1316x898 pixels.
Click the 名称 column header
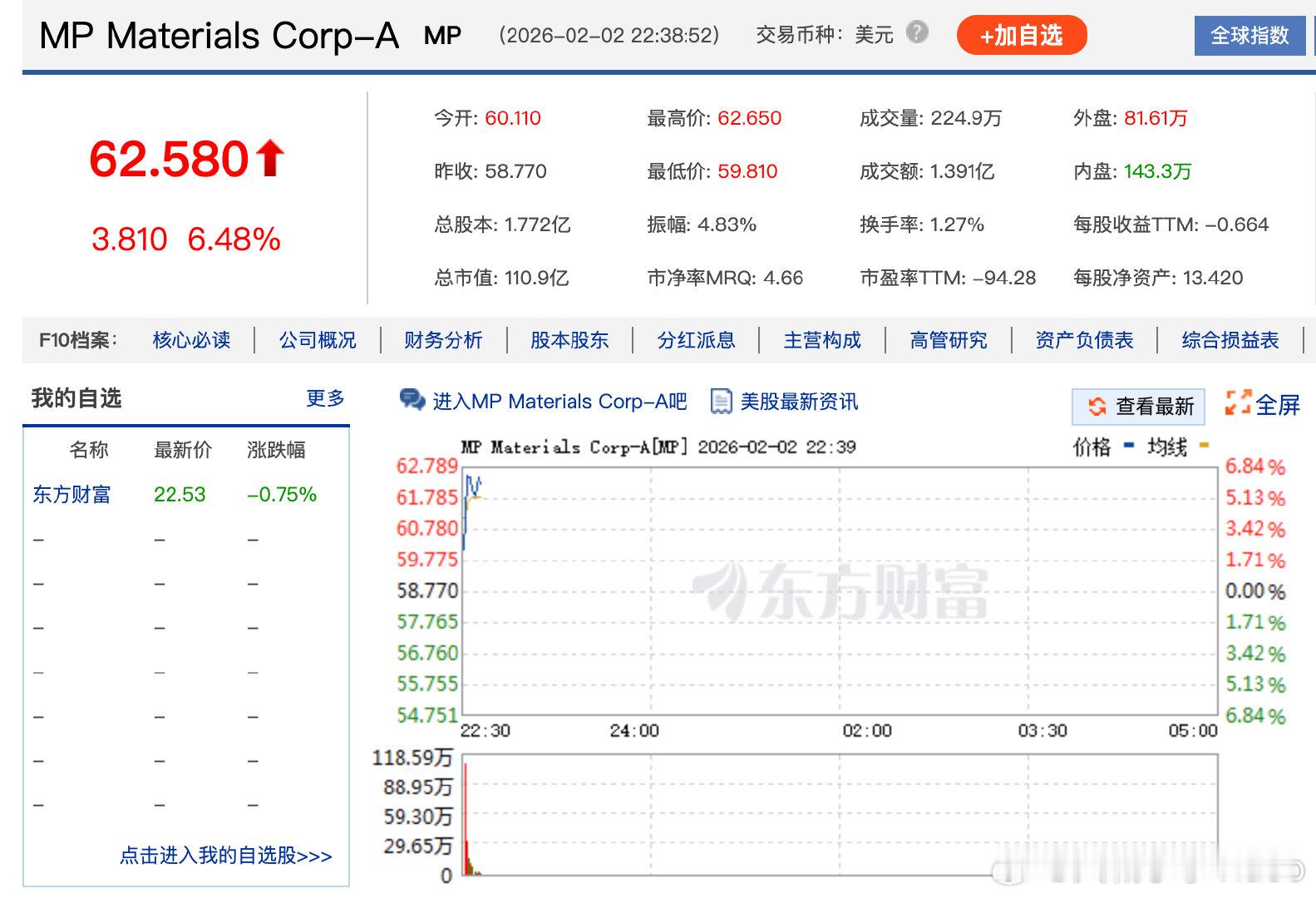pyautogui.click(x=89, y=450)
